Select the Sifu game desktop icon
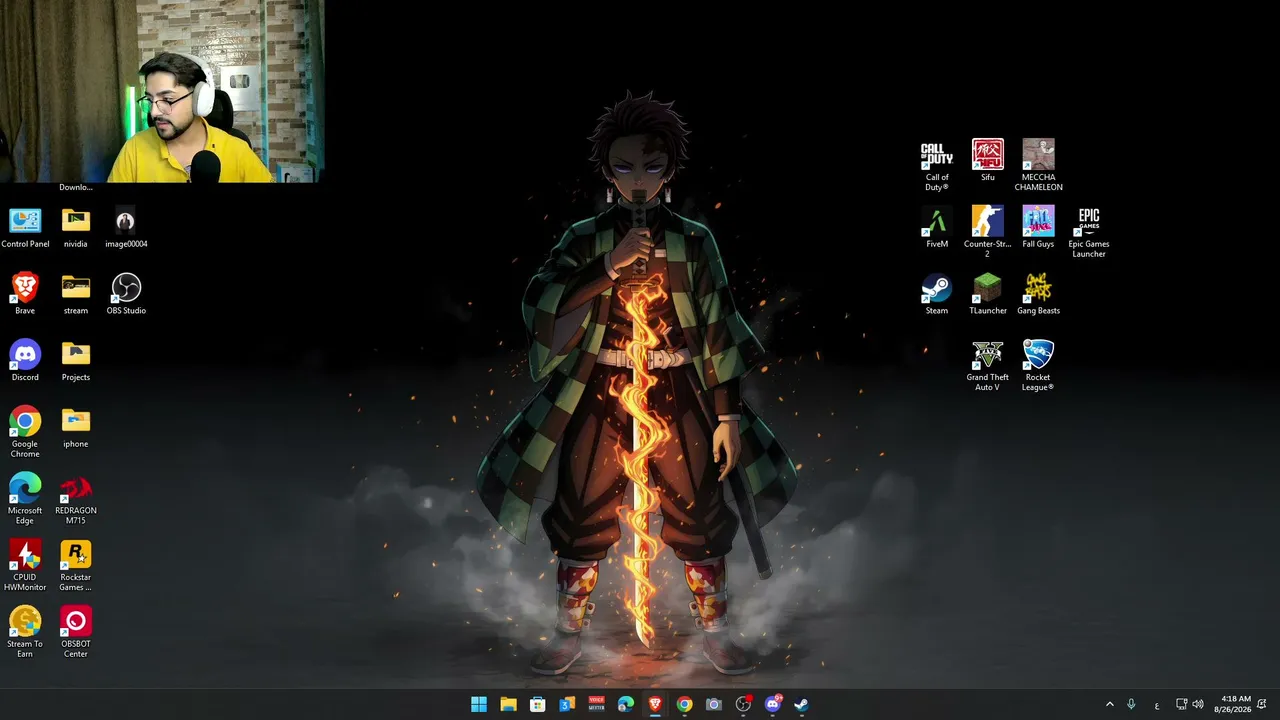The height and width of the screenshot is (720, 1280). pyautogui.click(x=988, y=161)
